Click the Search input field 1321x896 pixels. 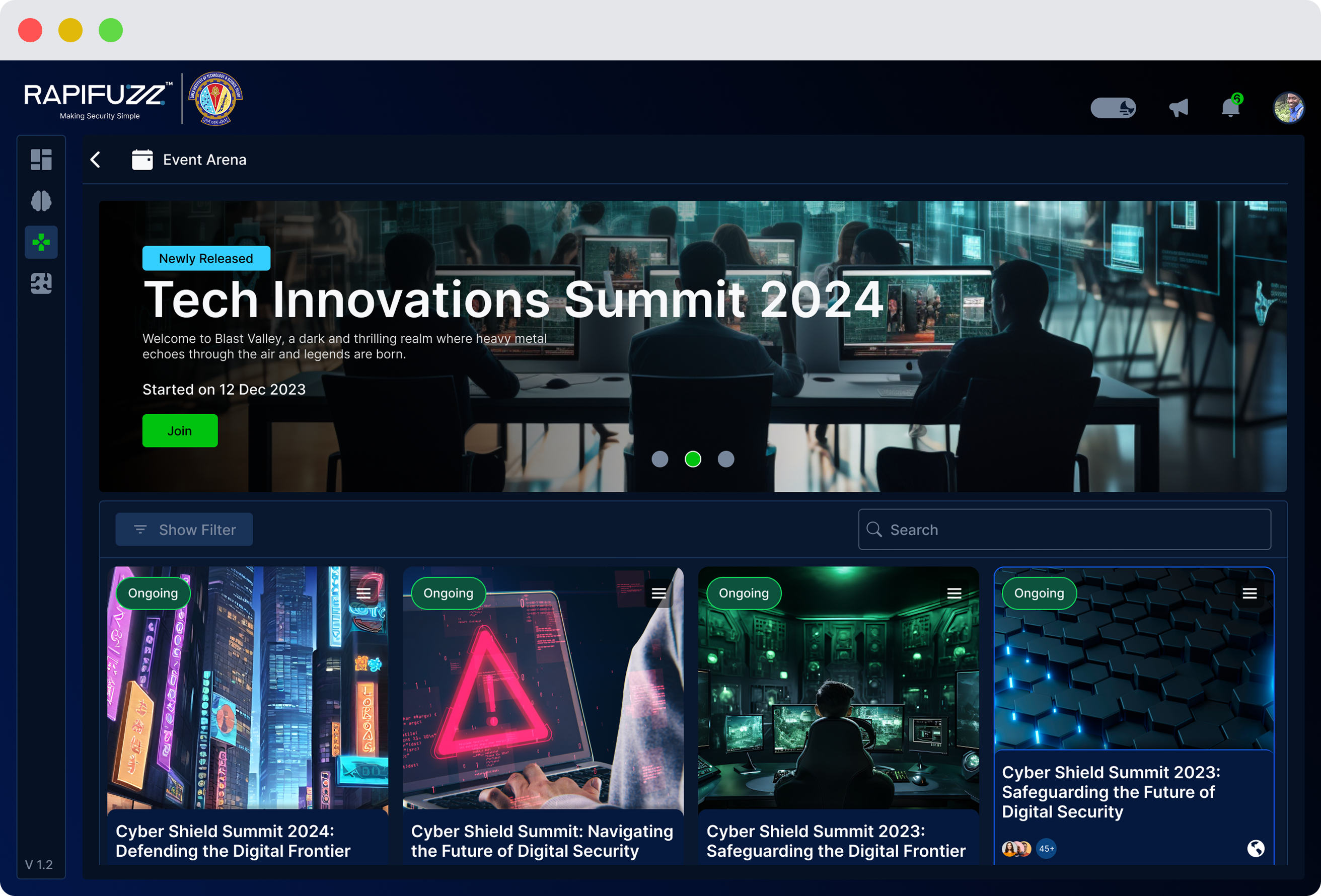click(x=1064, y=530)
